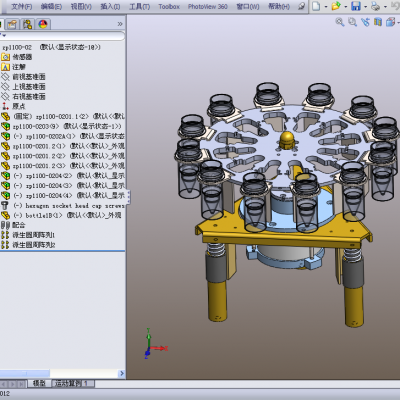Viewport: 400px width, 400px height.
Task: Click the tree horizontal scrollbar thumb
Action: pyautogui.click(x=25, y=373)
